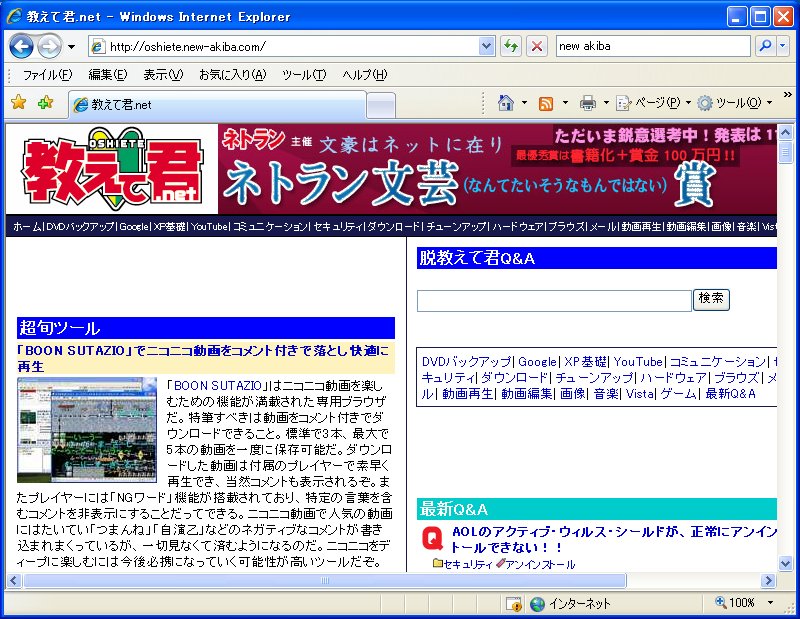Click horizontal scrollbar right arrow
The width and height of the screenshot is (800, 619).
click(768, 580)
